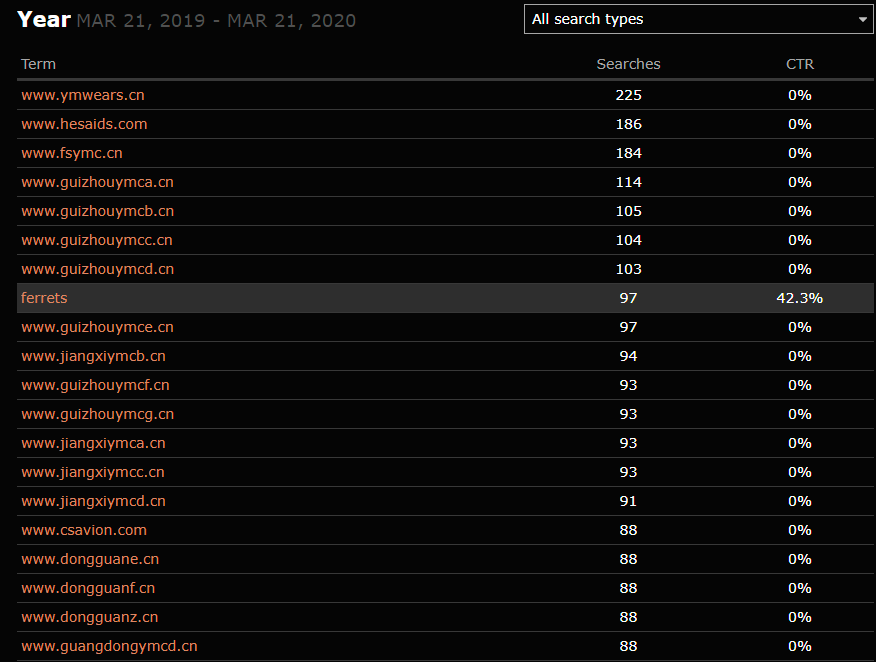Viewport: 876px width, 662px height.
Task: Click the Year heading
Action: pyautogui.click(x=44, y=20)
